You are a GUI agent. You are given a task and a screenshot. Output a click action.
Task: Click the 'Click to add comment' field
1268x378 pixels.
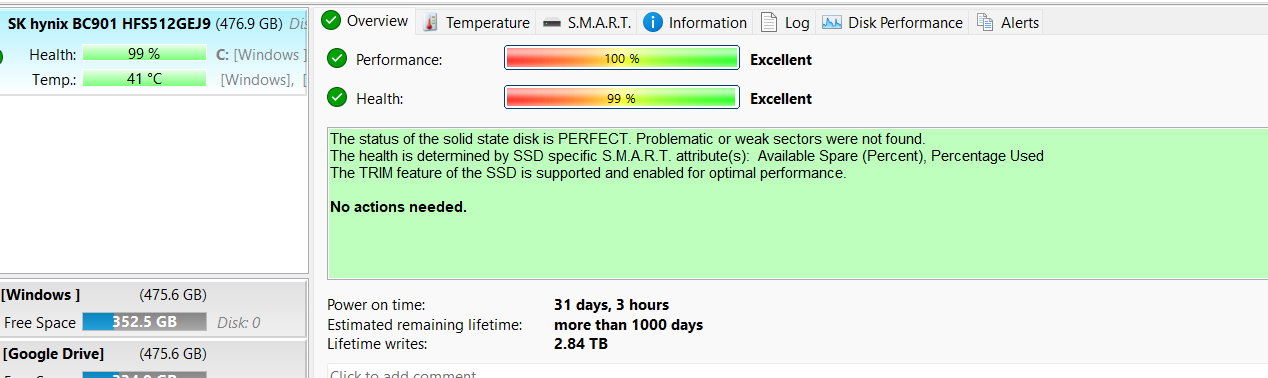pyautogui.click(x=797, y=372)
